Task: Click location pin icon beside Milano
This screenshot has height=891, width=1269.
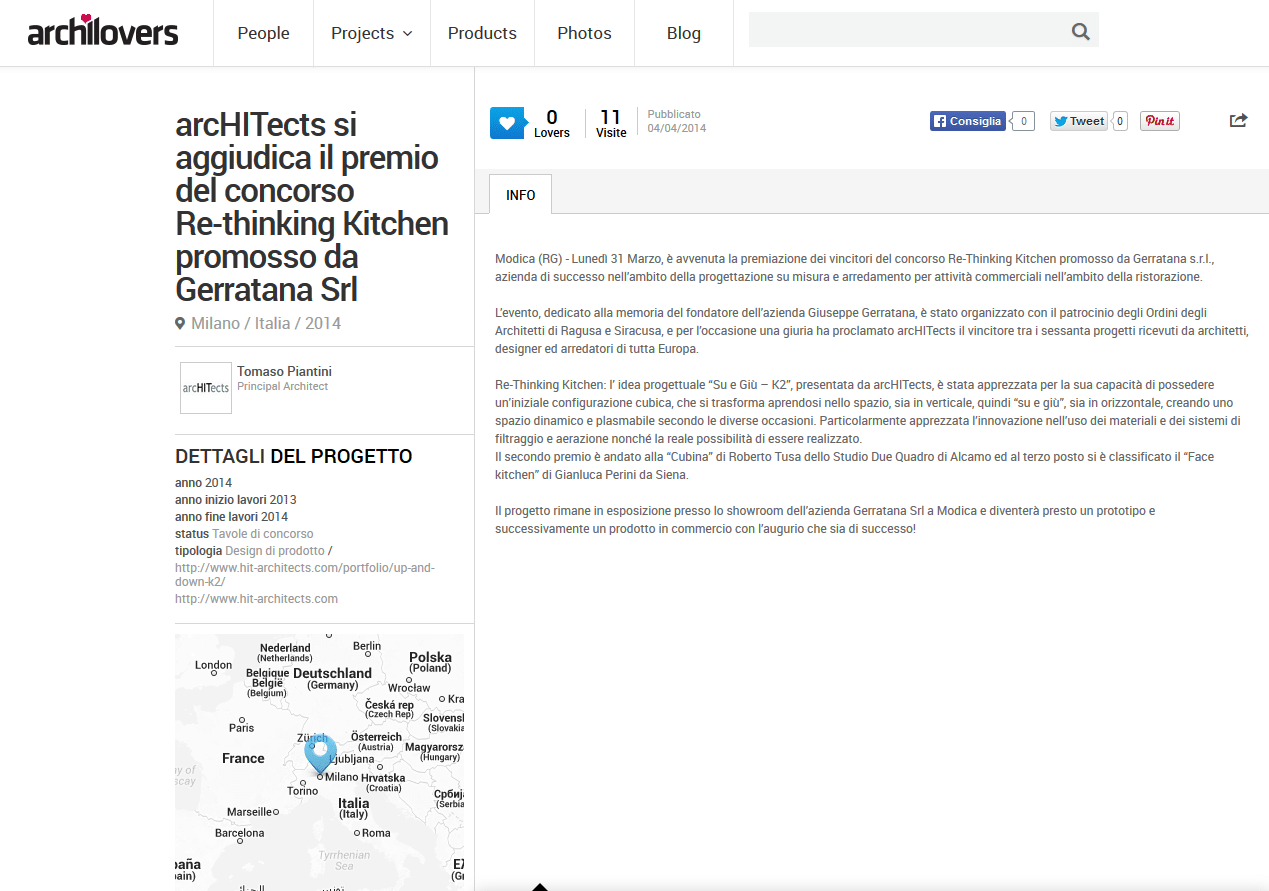Action: point(180,323)
